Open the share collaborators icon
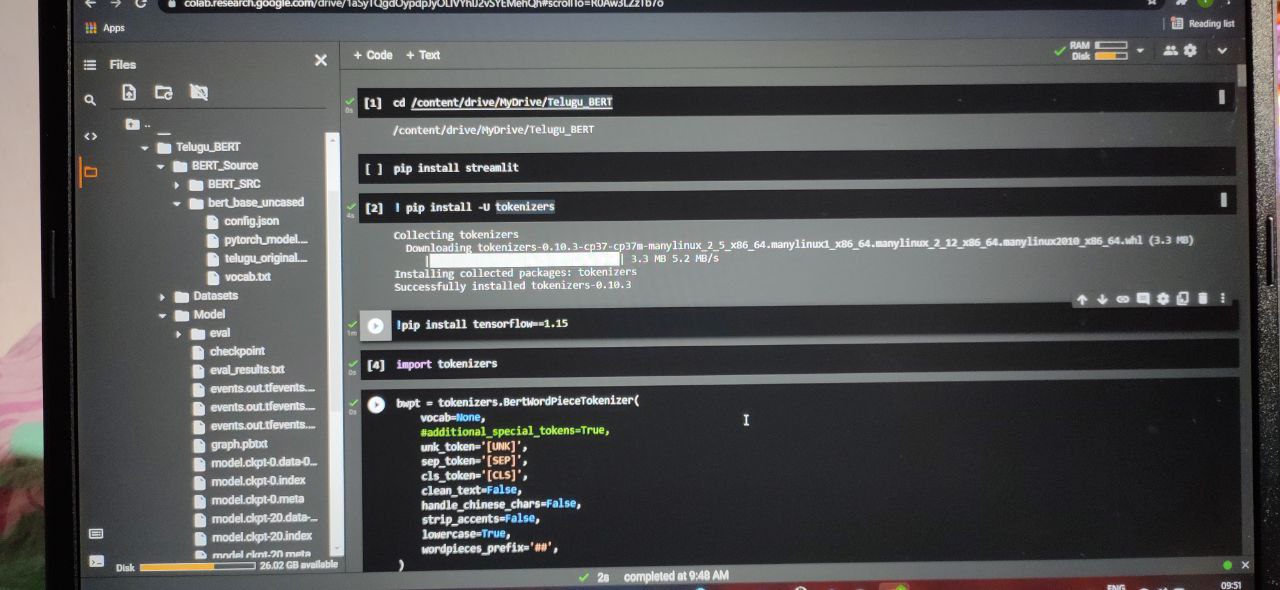 click(x=1169, y=50)
